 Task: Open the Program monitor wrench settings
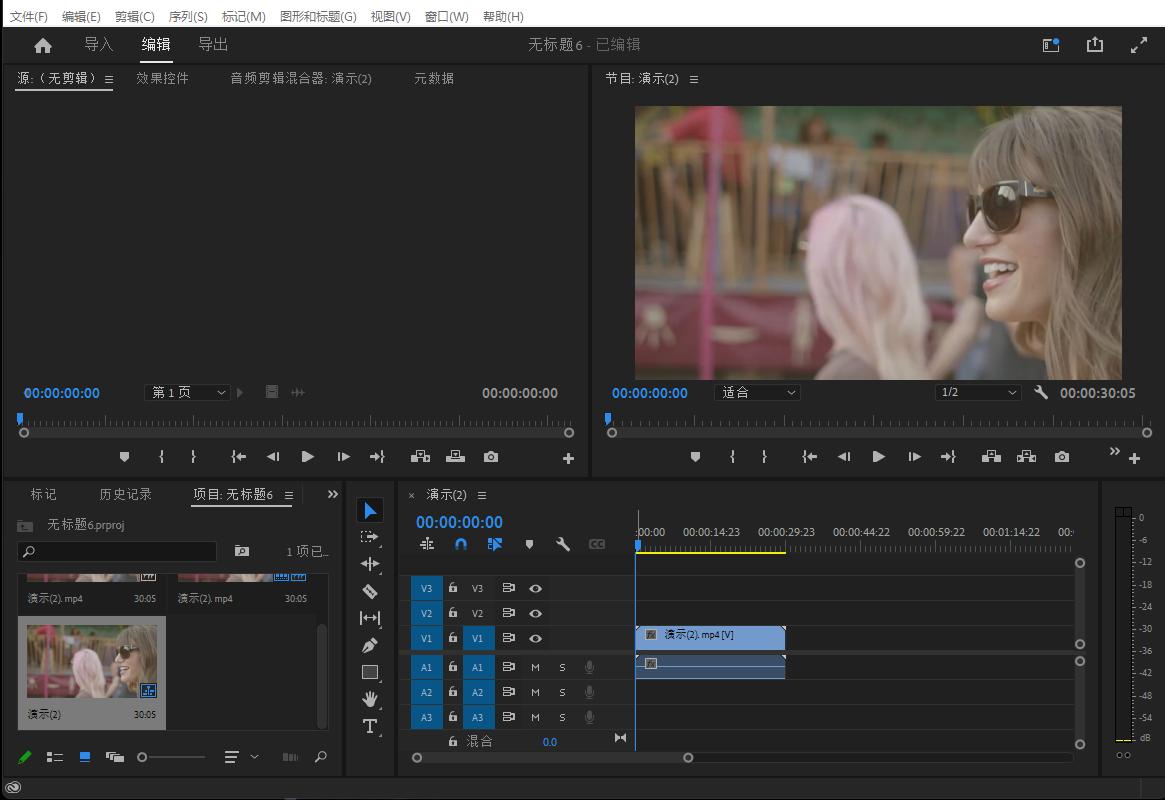point(1041,393)
